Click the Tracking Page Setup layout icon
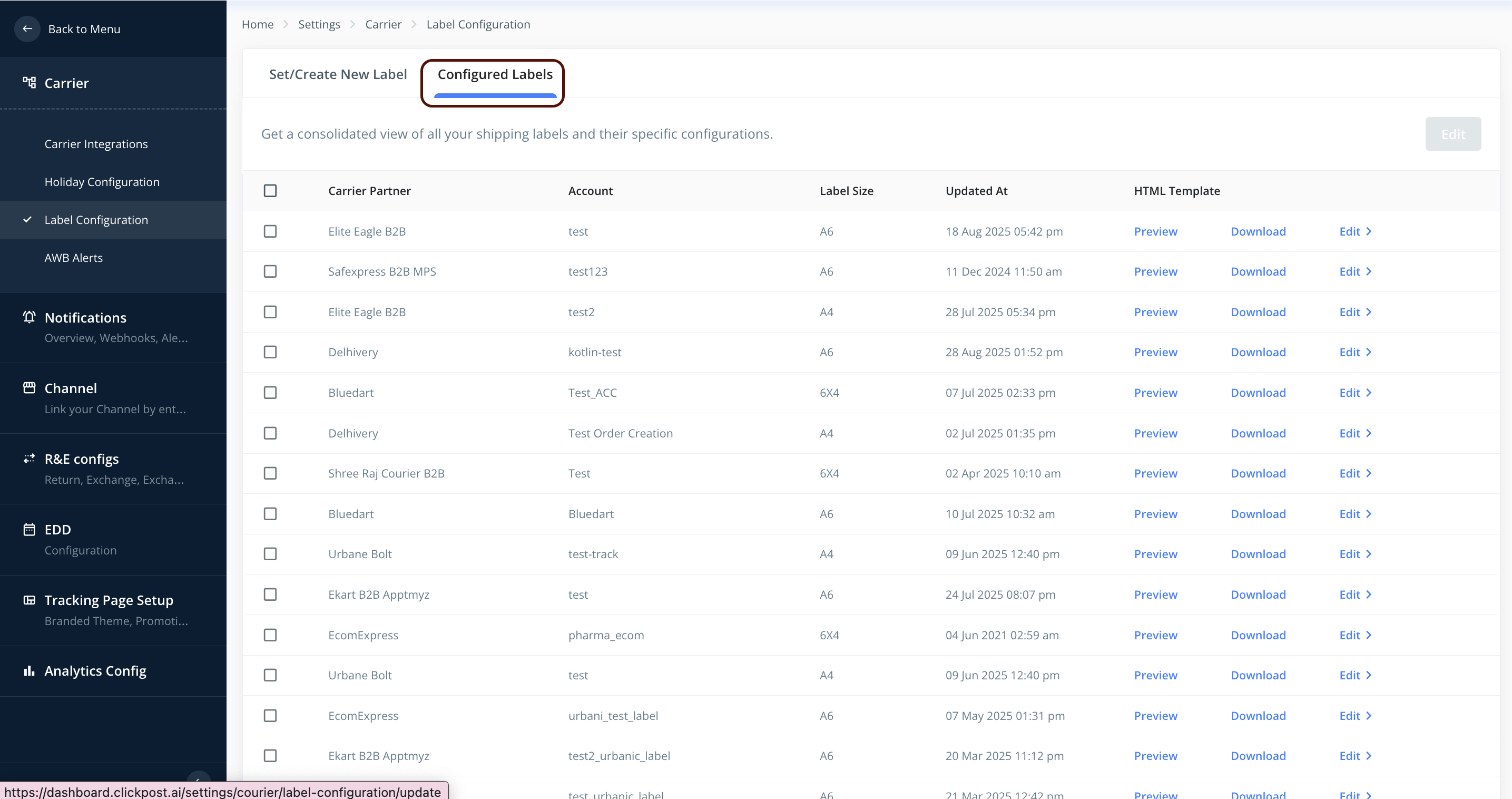The height and width of the screenshot is (799, 1512). point(29,599)
